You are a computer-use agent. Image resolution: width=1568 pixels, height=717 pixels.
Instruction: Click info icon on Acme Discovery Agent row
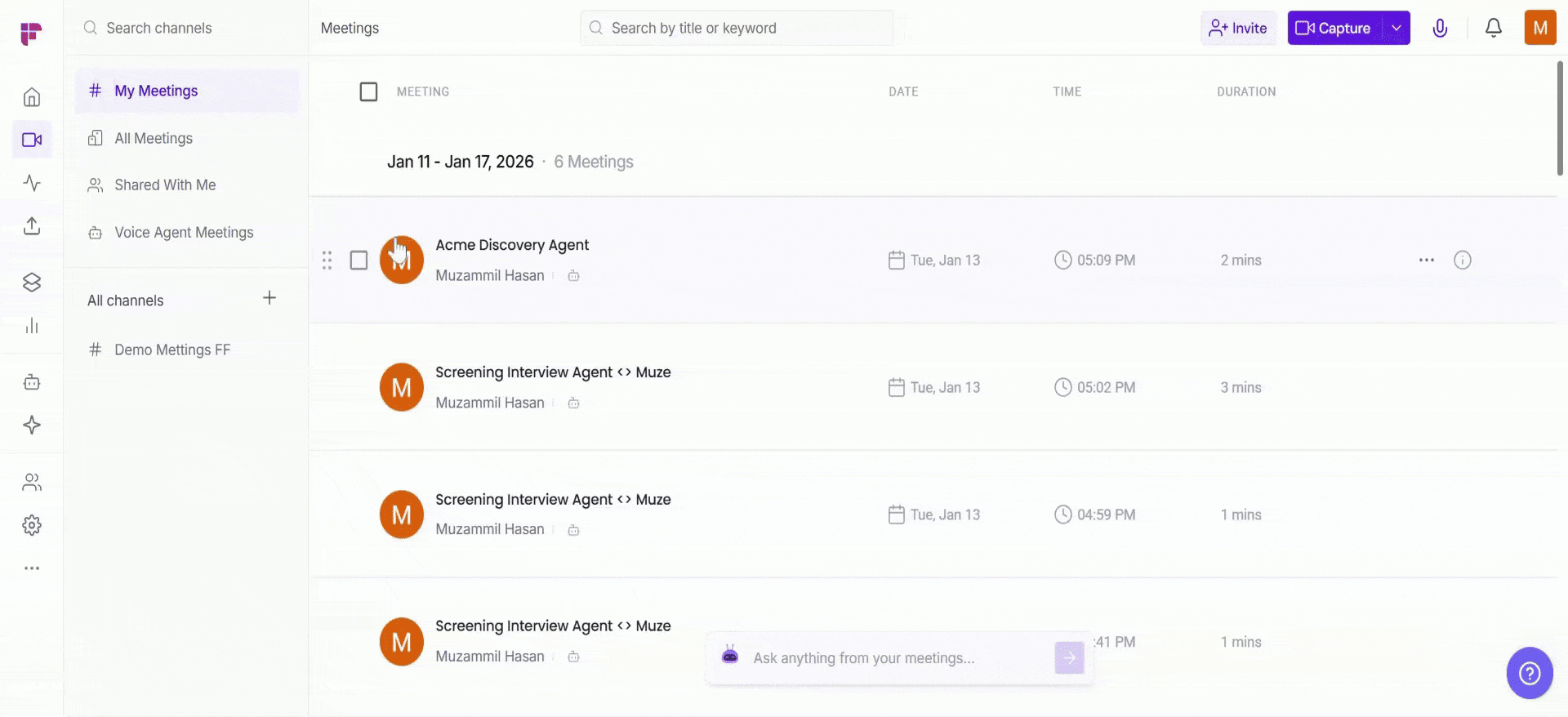(1463, 260)
